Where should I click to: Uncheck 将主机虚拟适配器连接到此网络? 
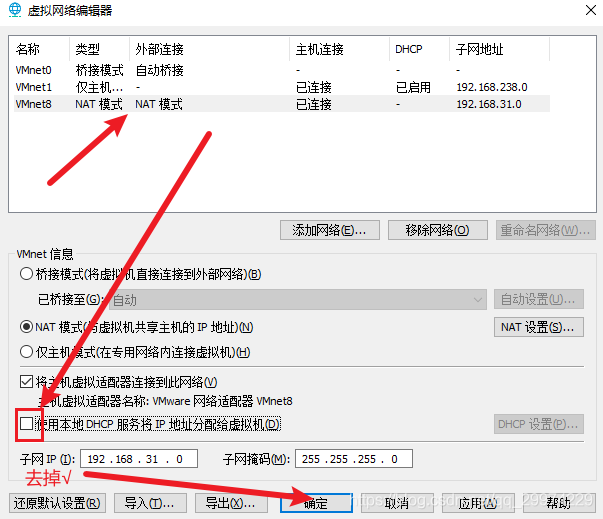tap(26, 382)
